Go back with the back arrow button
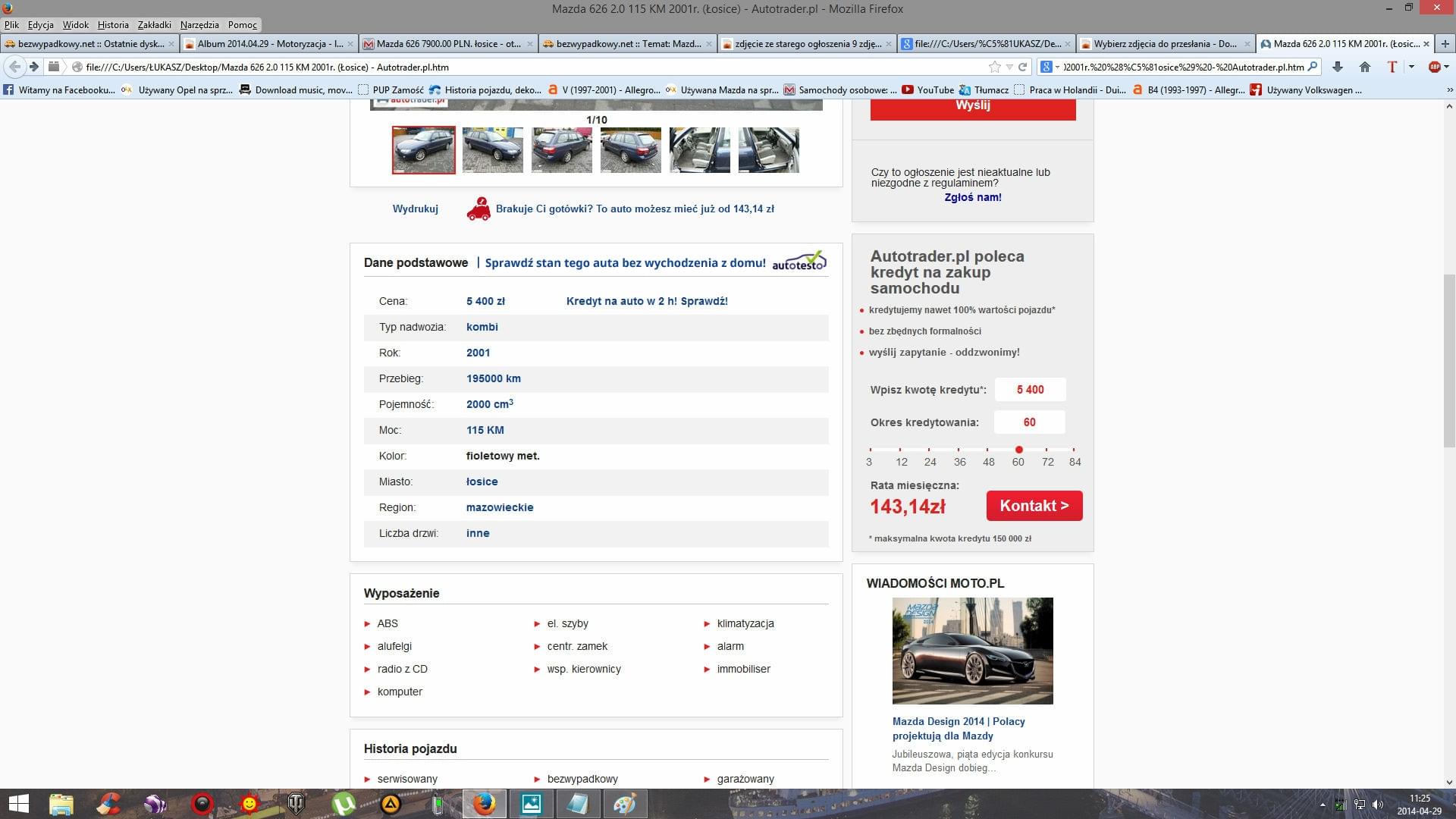Image resolution: width=1456 pixels, height=819 pixels. [x=14, y=67]
